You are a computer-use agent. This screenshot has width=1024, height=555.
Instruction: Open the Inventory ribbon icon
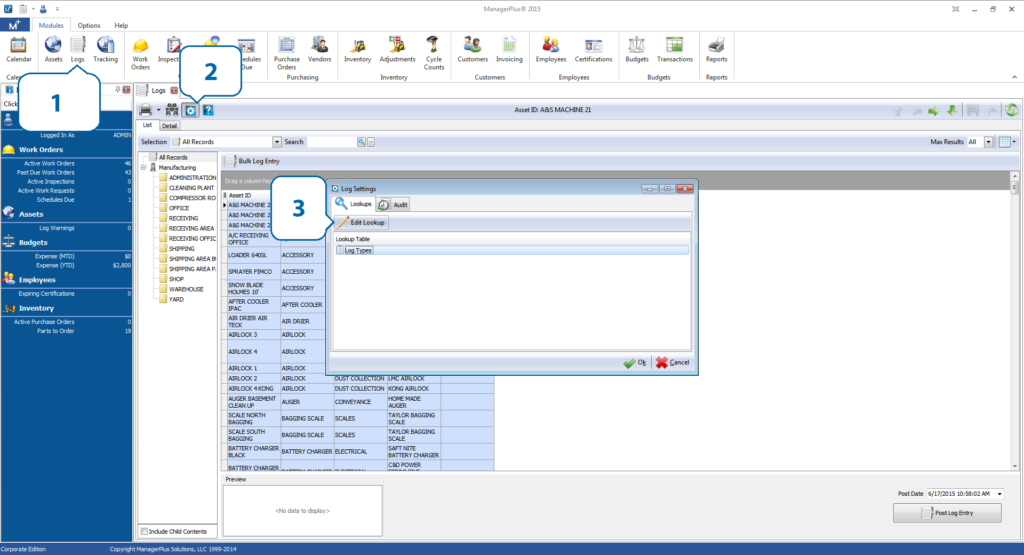pos(357,50)
